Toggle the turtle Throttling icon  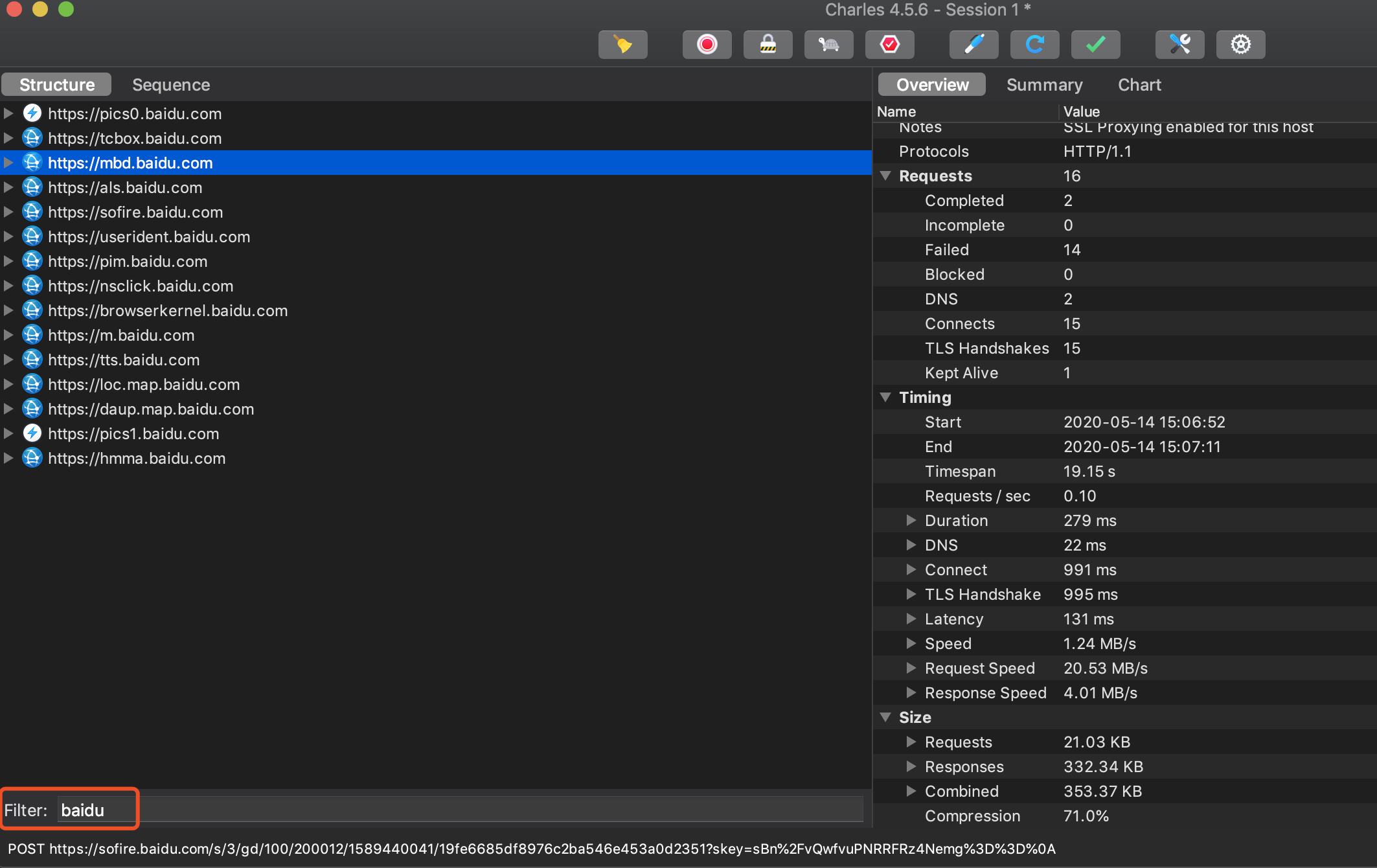point(828,45)
